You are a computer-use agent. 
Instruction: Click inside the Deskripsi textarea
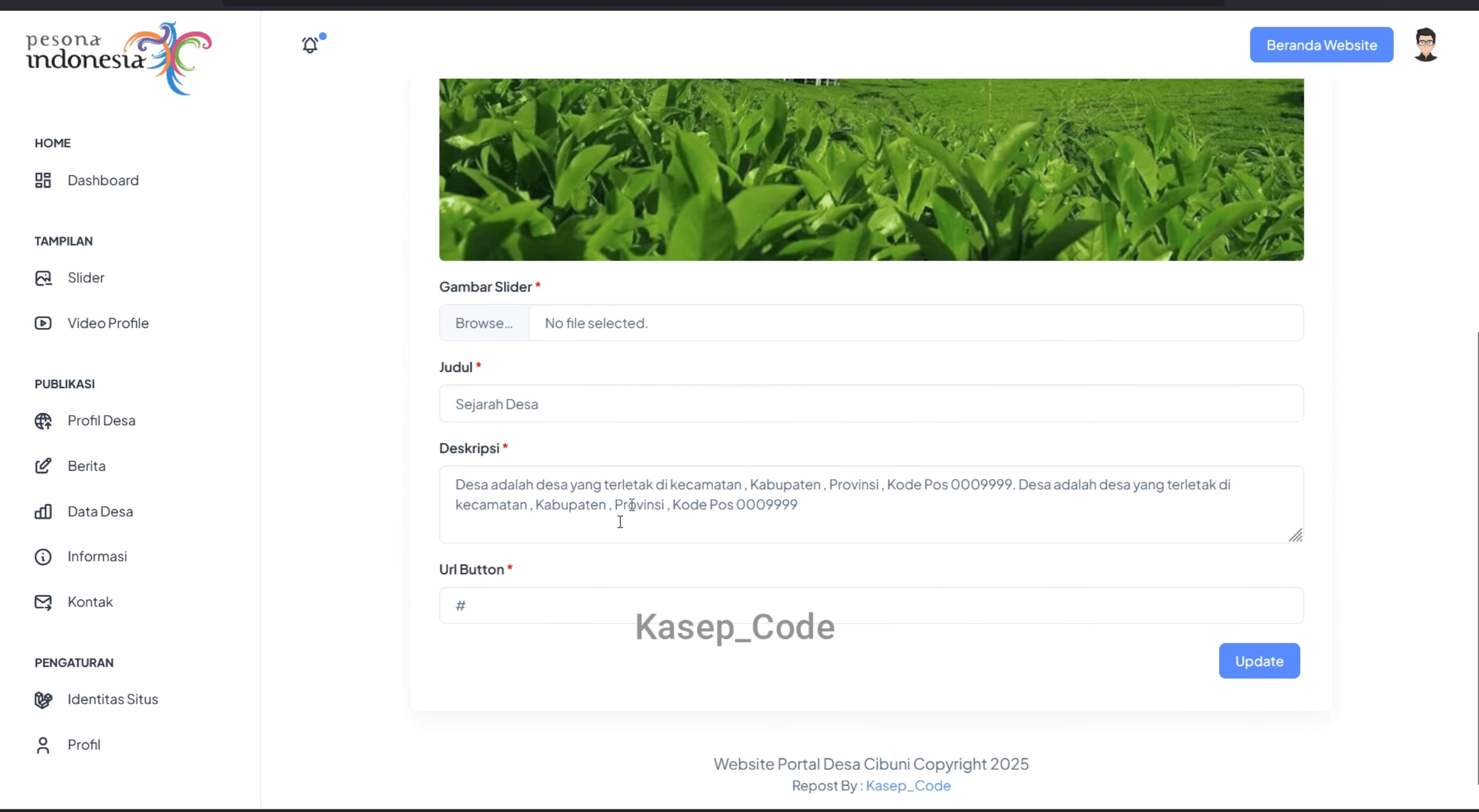(x=871, y=504)
